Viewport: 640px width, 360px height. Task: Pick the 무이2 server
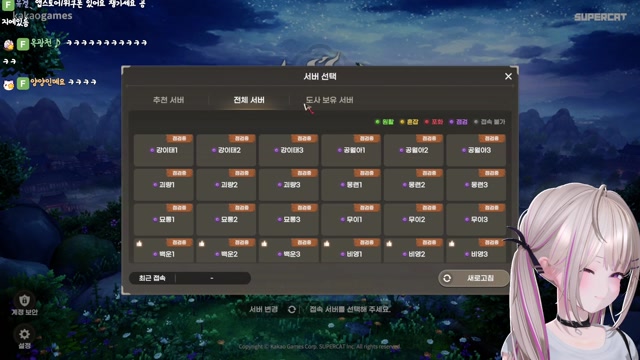point(413,219)
